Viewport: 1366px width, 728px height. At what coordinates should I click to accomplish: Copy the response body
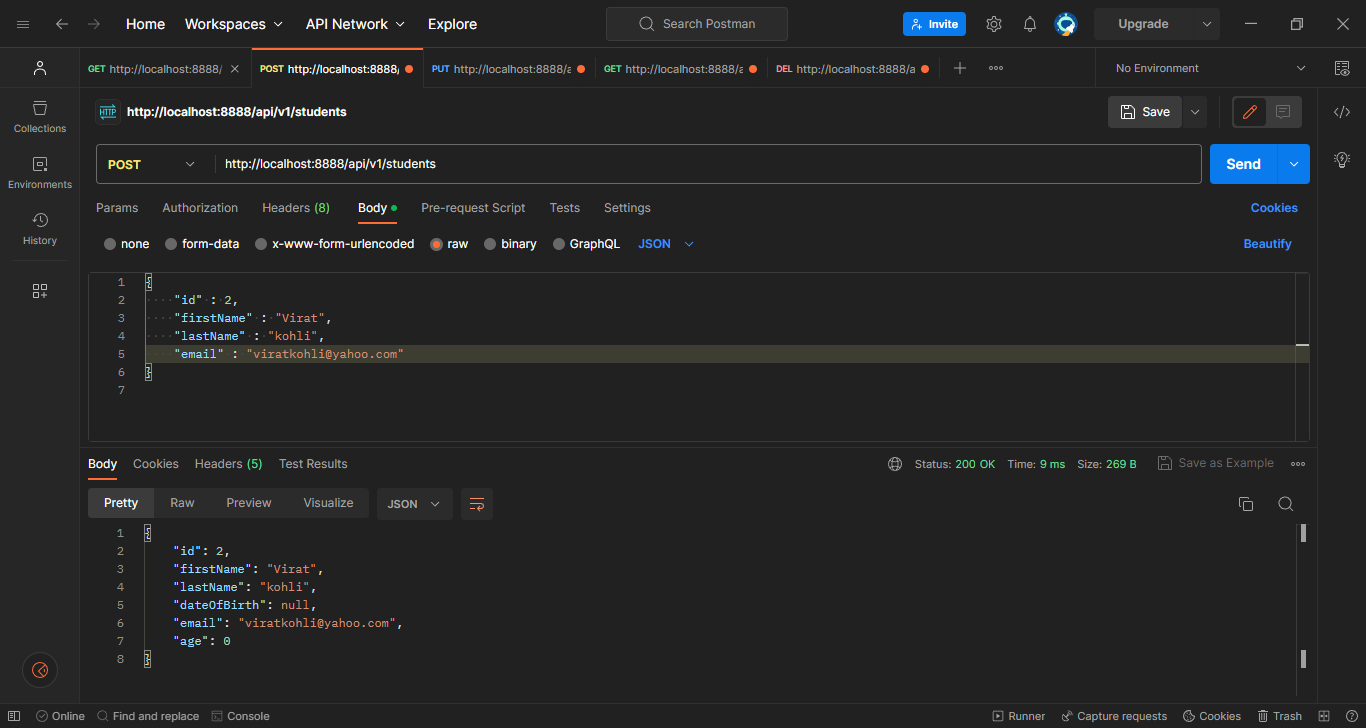coord(1245,504)
